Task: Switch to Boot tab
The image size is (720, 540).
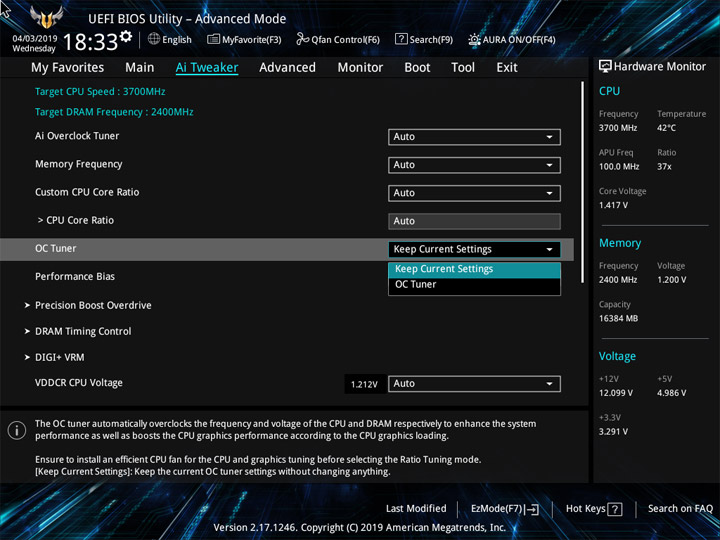Action: 417,68
